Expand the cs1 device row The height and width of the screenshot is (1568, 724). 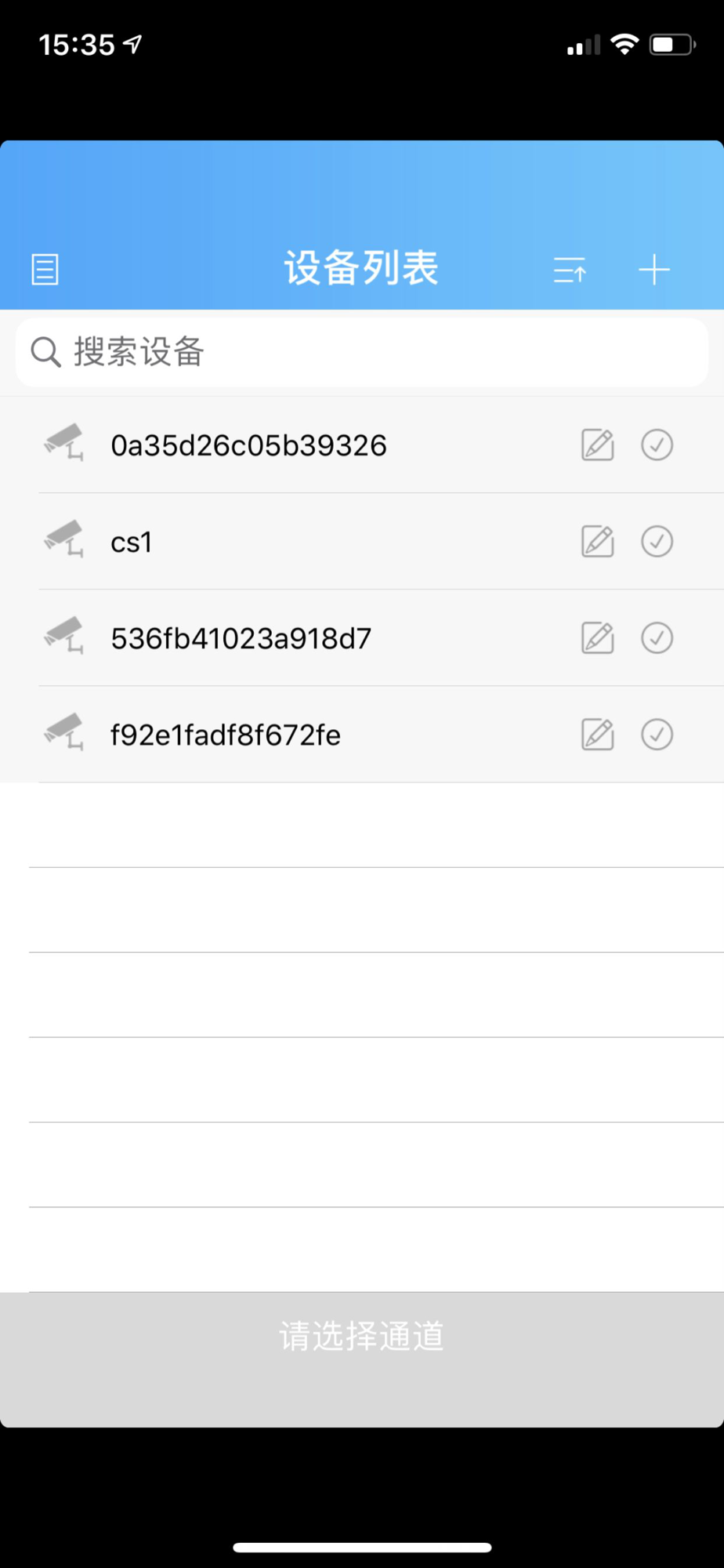(362, 541)
